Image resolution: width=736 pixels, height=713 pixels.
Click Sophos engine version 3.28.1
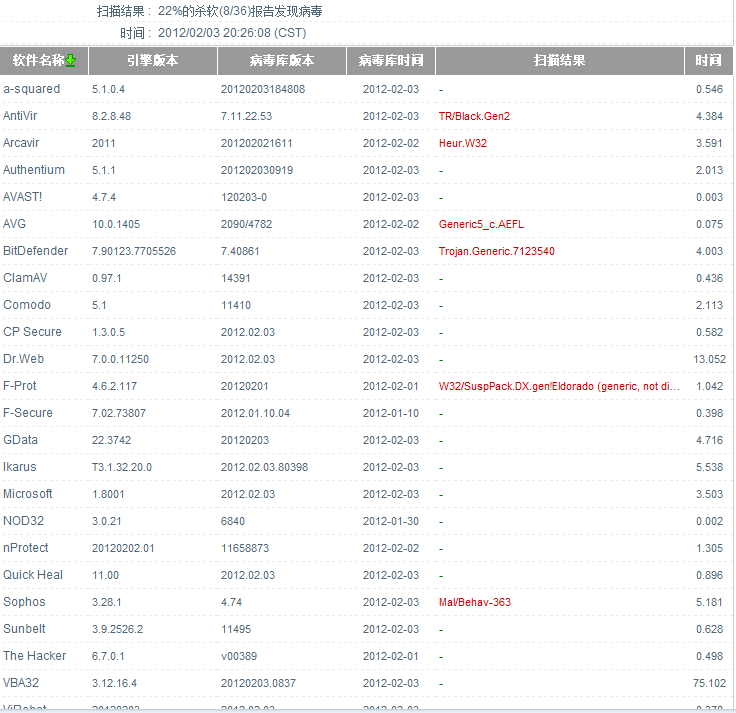tap(107, 602)
